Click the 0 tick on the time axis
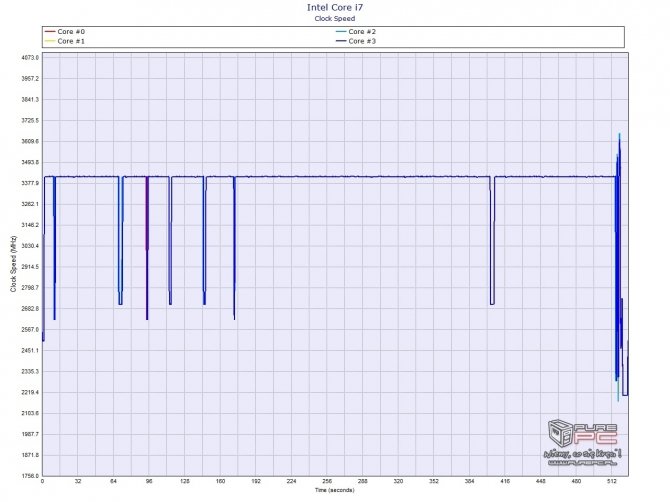This screenshot has width=670, height=502. [x=42, y=481]
